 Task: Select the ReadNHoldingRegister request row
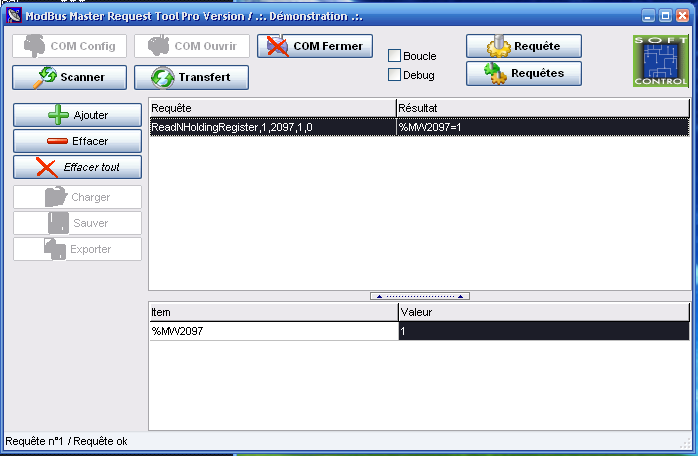click(x=272, y=127)
